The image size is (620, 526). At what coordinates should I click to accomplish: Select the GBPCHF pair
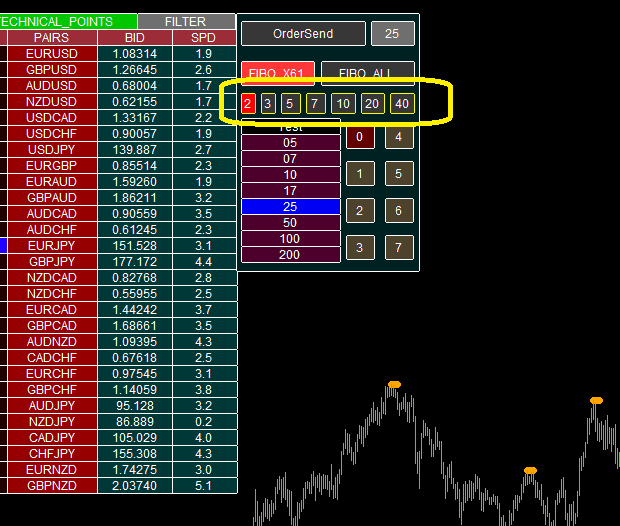click(52, 390)
